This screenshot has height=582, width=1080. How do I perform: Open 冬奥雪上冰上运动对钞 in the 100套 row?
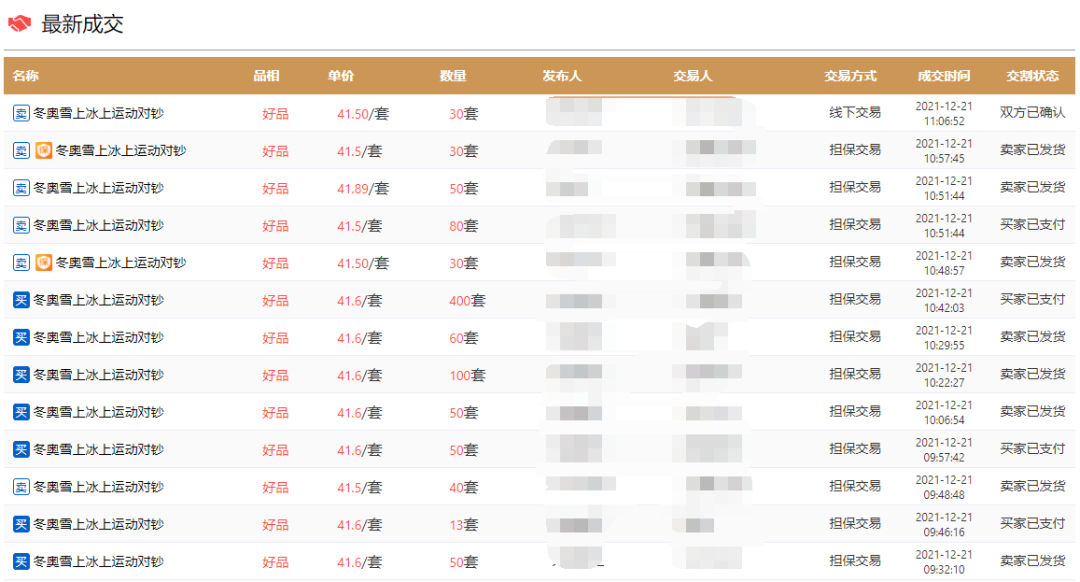pyautogui.click(x=98, y=375)
